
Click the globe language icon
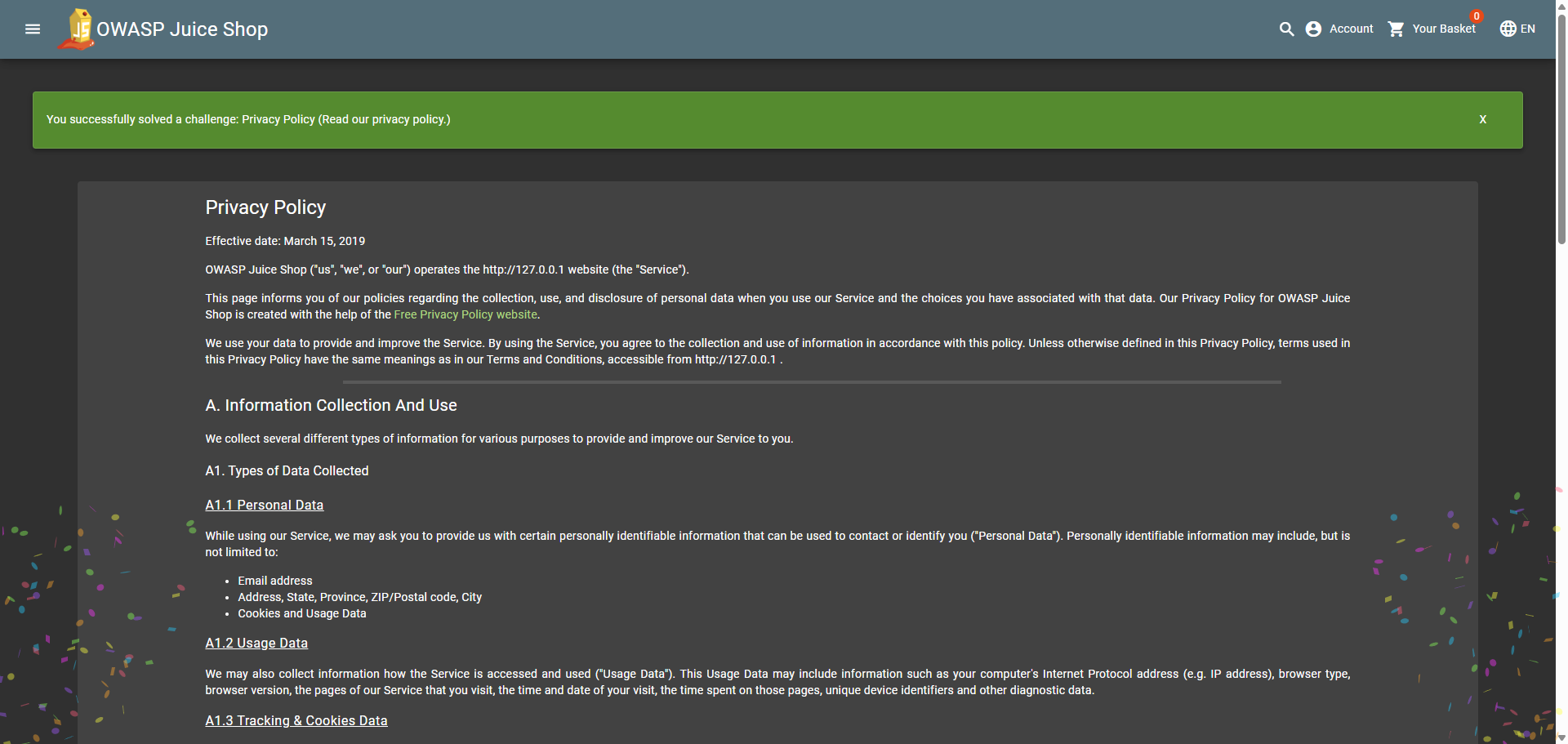pyautogui.click(x=1508, y=29)
